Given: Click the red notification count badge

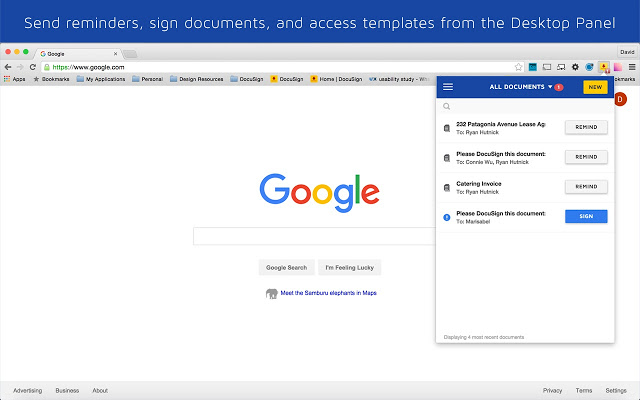Looking at the screenshot, I should (x=559, y=87).
